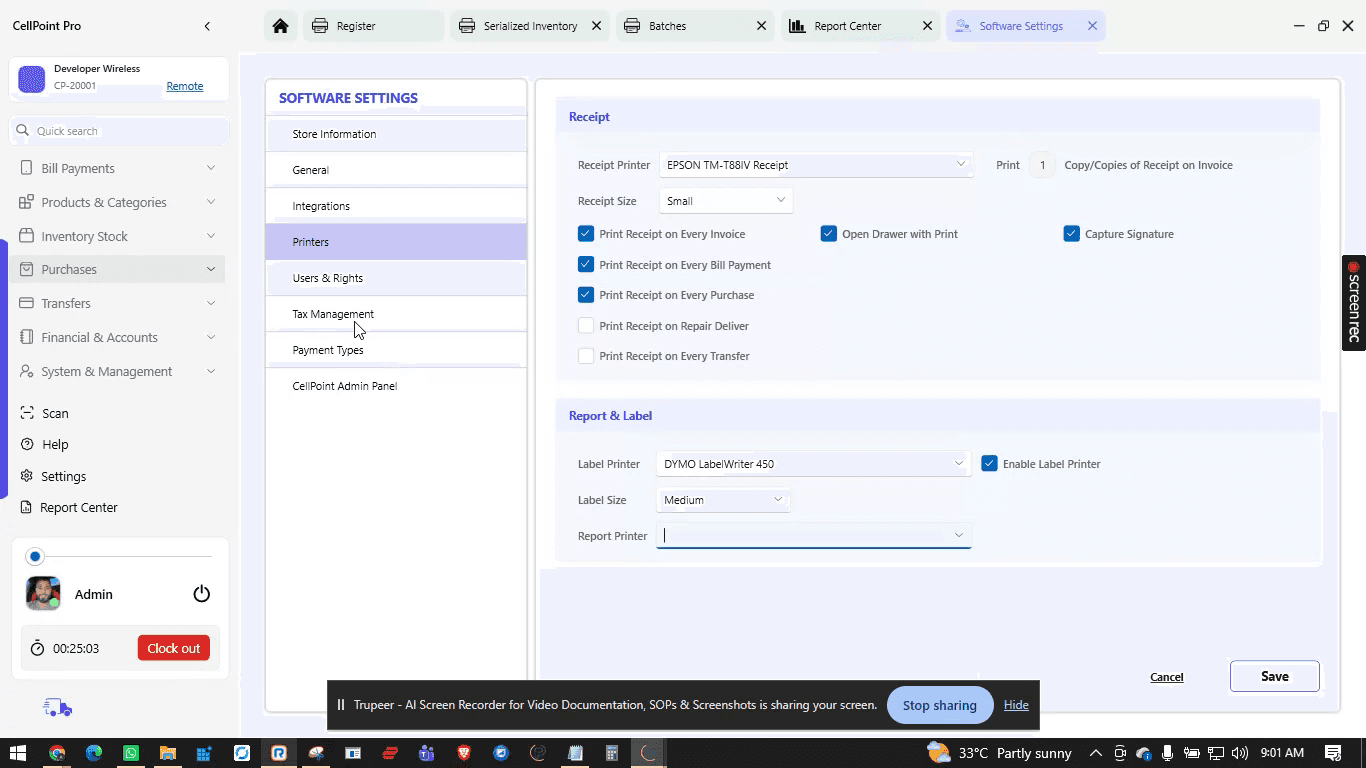Click the Save button
1366x768 pixels.
tap(1274, 676)
